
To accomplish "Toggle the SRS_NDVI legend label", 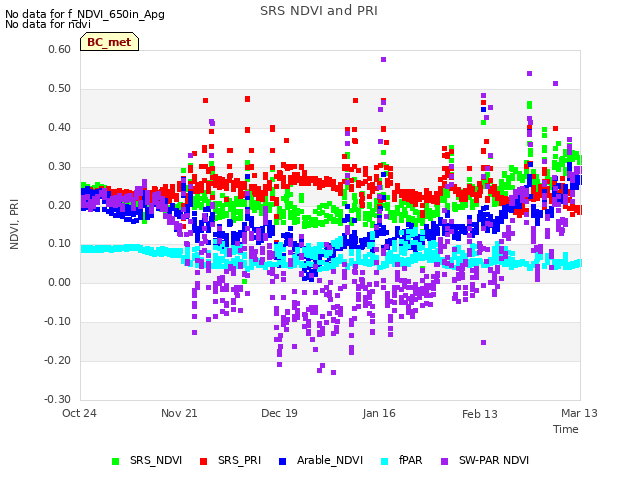I will (156, 460).
